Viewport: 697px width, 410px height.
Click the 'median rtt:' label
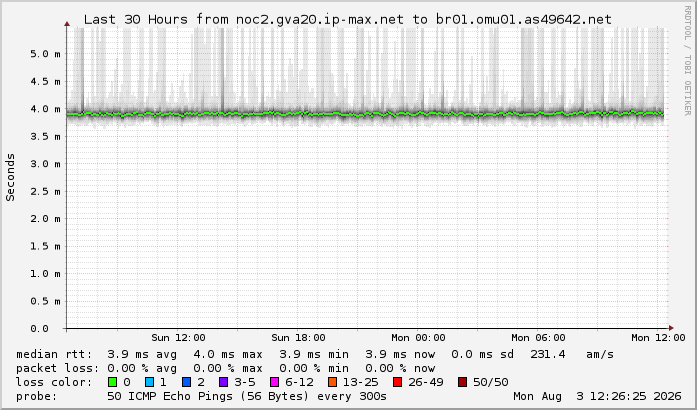pos(54,354)
